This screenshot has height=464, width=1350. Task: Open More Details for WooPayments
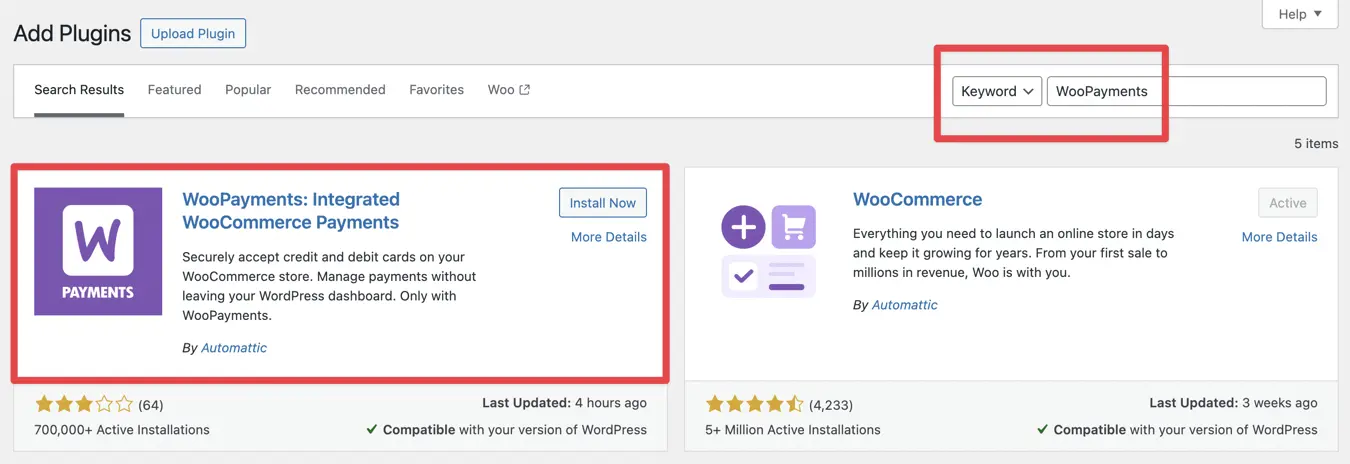608,237
